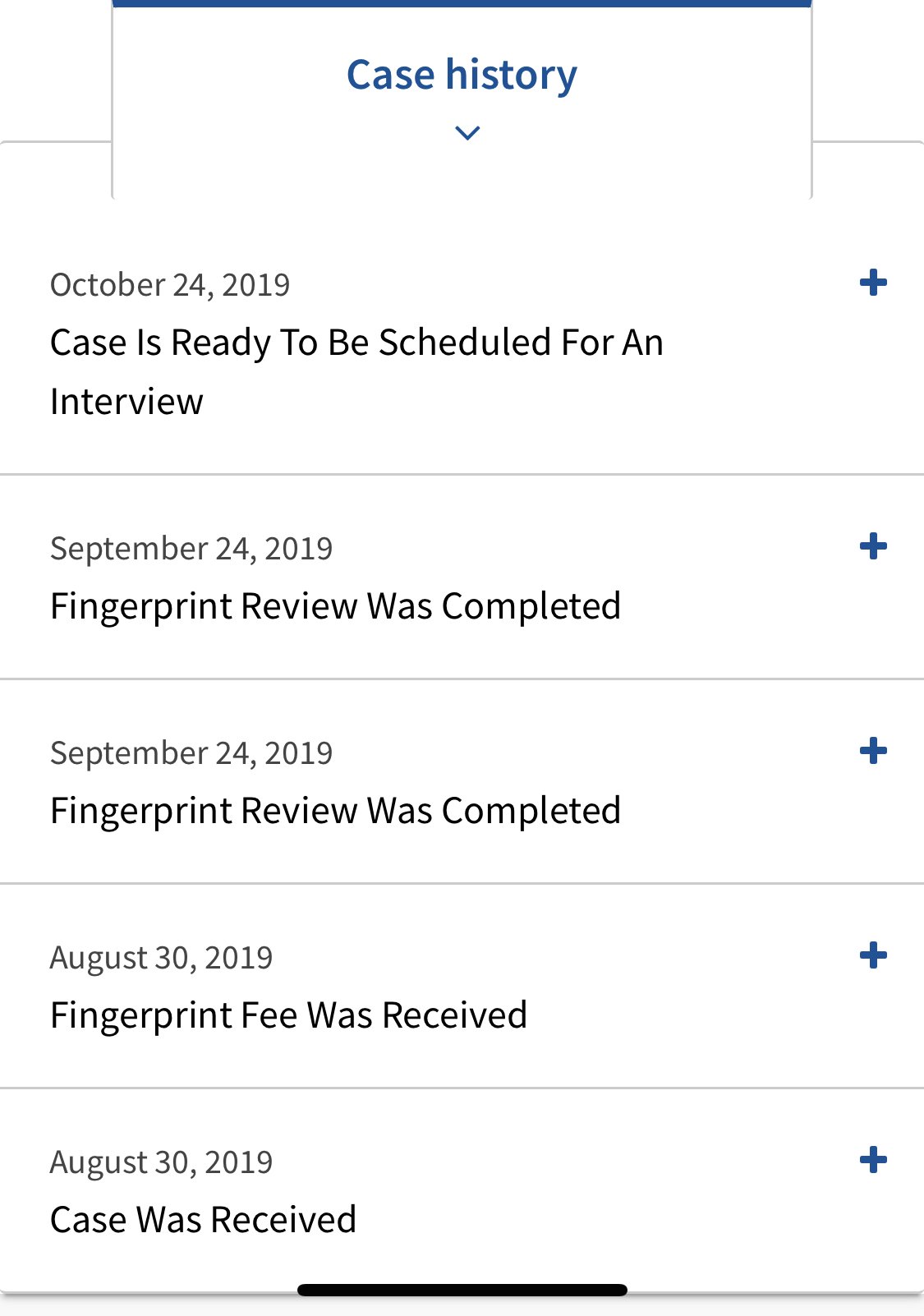Tap the black home indicator bar
The height and width of the screenshot is (1316, 924).
462,1290
